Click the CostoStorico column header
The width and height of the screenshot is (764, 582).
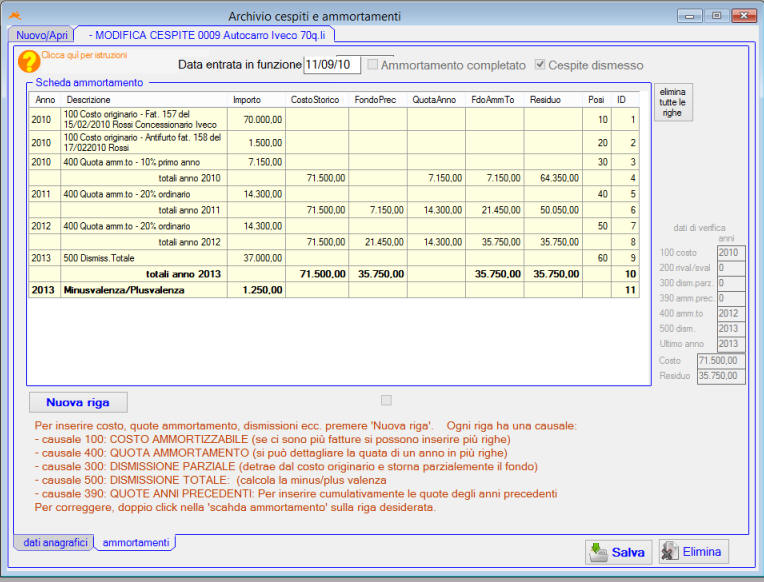[317, 99]
